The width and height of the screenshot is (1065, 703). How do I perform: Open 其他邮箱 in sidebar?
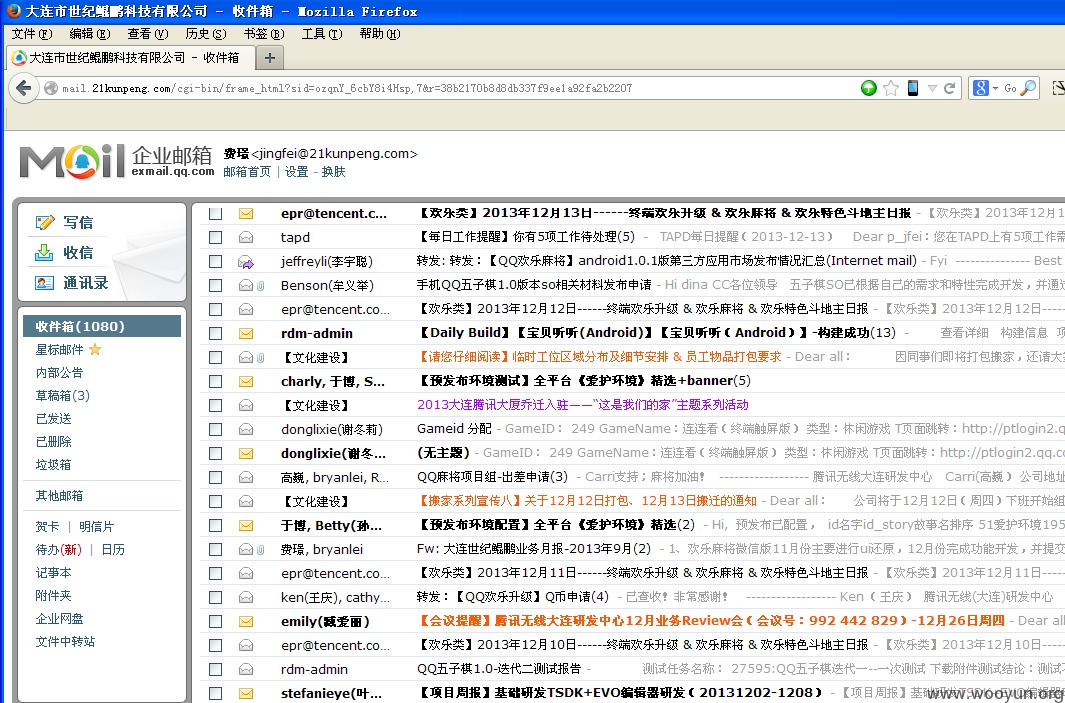(59, 496)
